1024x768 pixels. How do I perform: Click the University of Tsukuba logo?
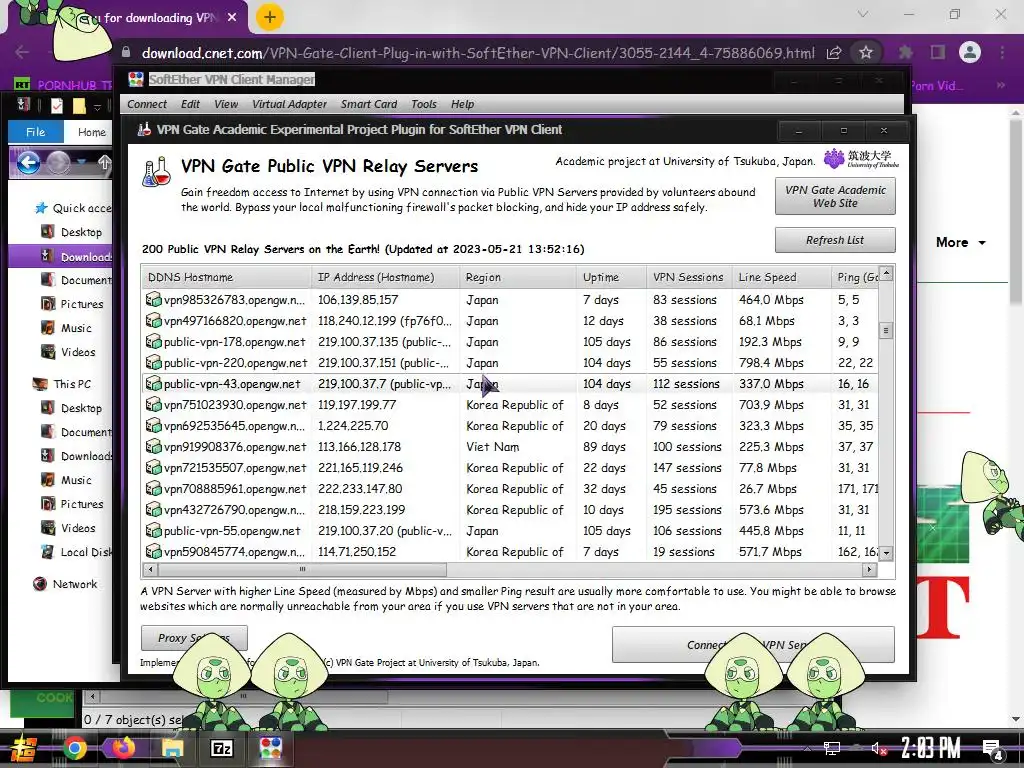pyautogui.click(x=861, y=159)
